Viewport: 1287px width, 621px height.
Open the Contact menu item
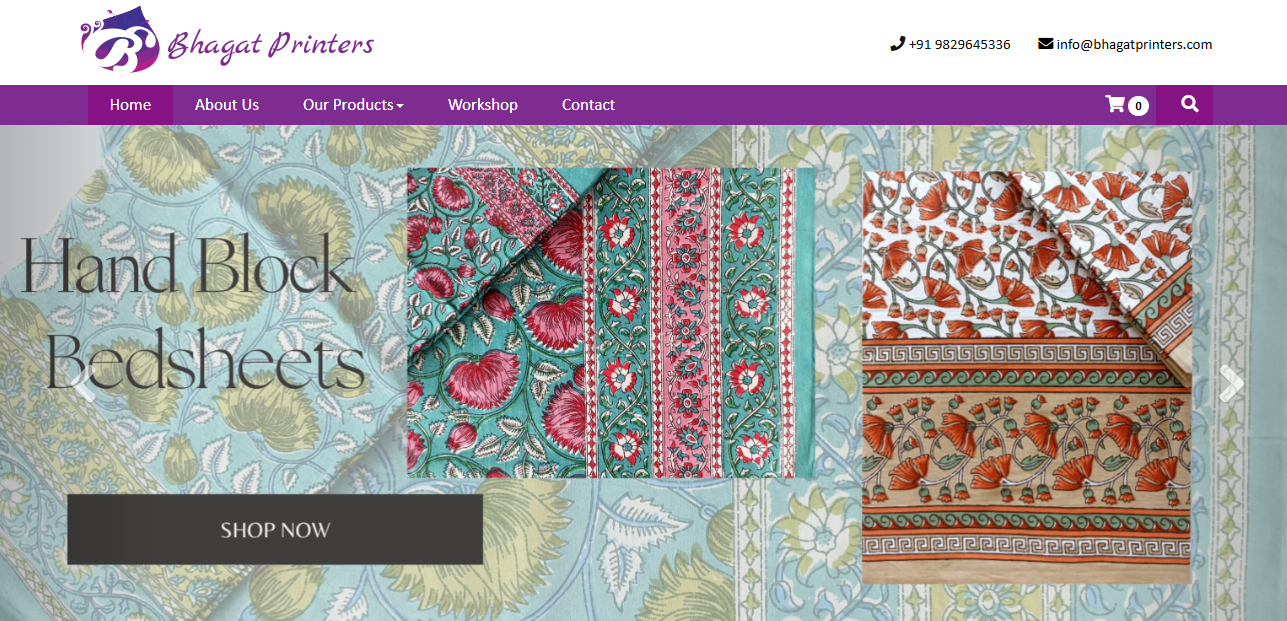588,105
